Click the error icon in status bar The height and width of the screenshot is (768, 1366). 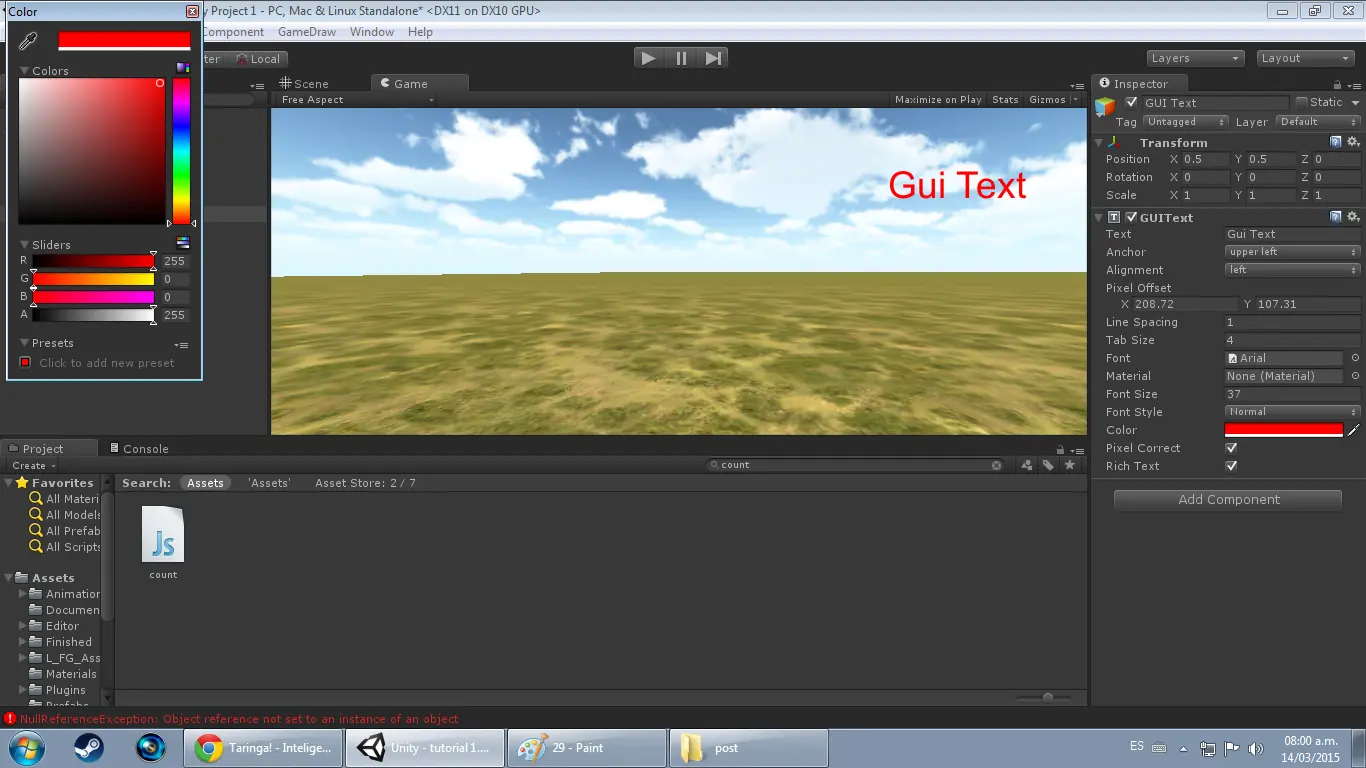point(11,719)
